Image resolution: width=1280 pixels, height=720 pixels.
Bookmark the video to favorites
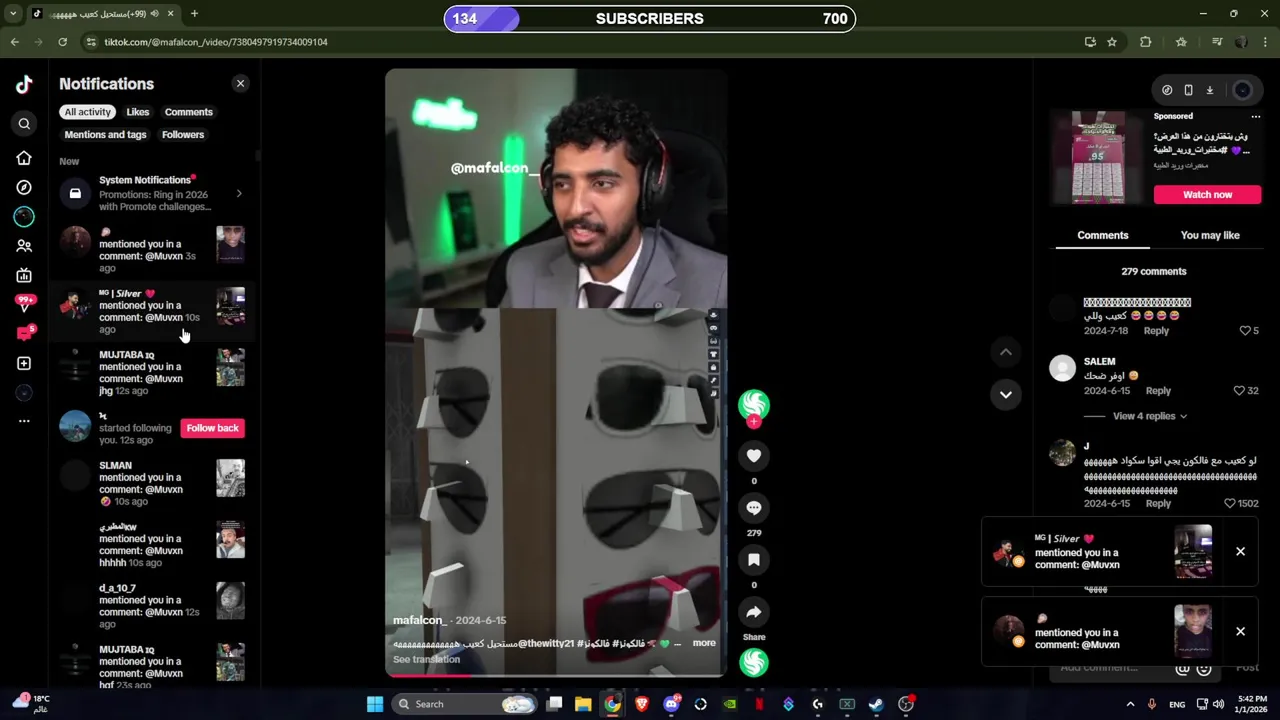[x=754, y=560]
